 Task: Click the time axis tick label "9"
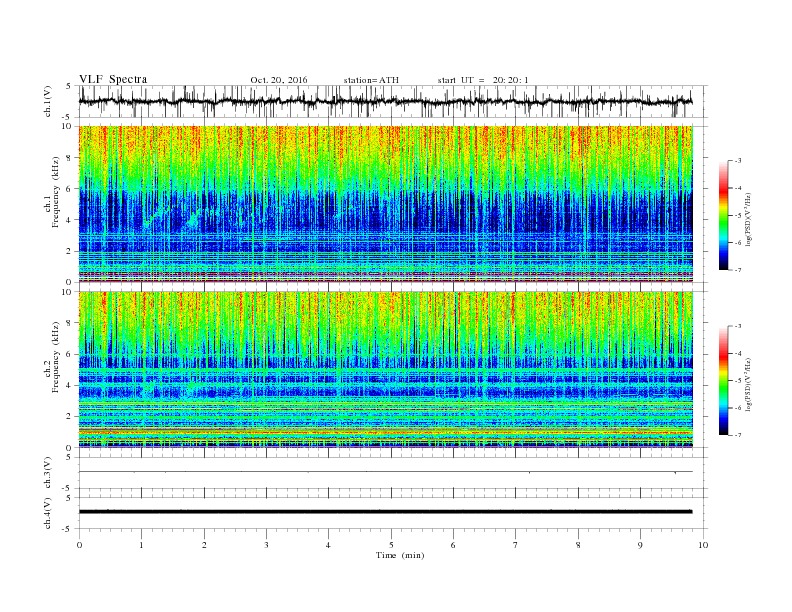point(640,545)
